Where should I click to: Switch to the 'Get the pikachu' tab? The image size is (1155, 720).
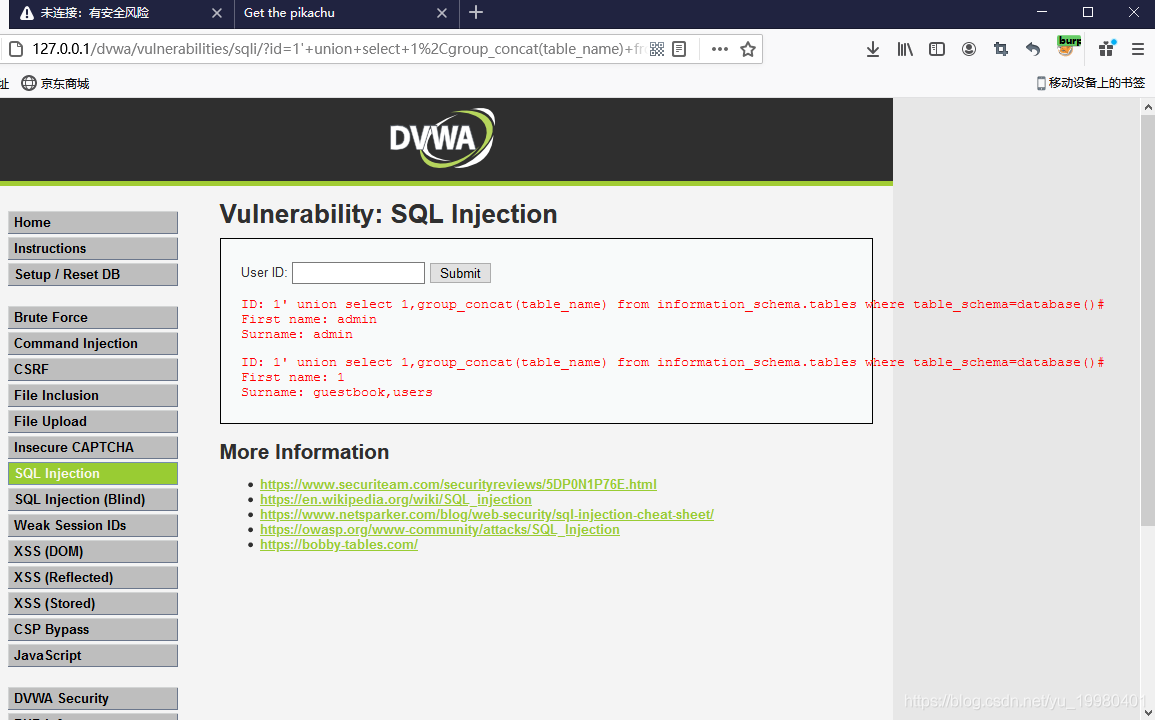coord(346,13)
